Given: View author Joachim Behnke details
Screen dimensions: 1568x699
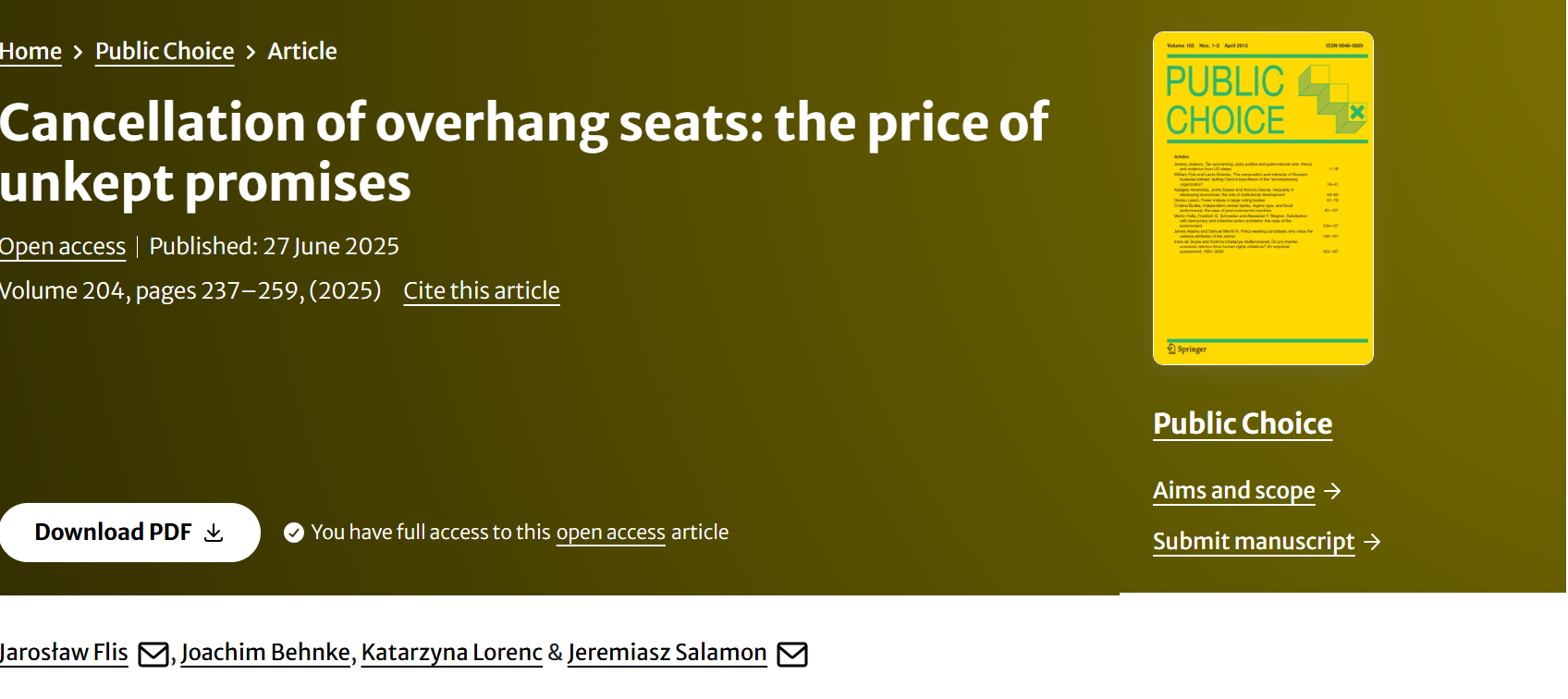Looking at the screenshot, I should [265, 653].
